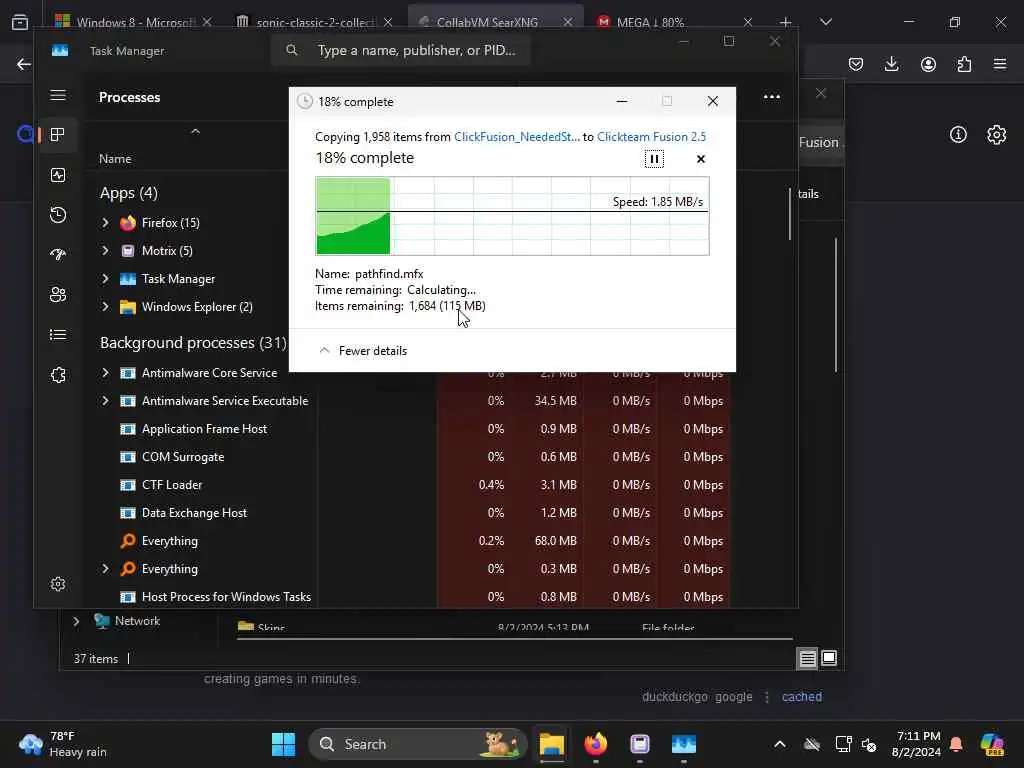Image resolution: width=1024 pixels, height=768 pixels.
Task: Click Task Manager three-dots more options
Action: pos(772,97)
